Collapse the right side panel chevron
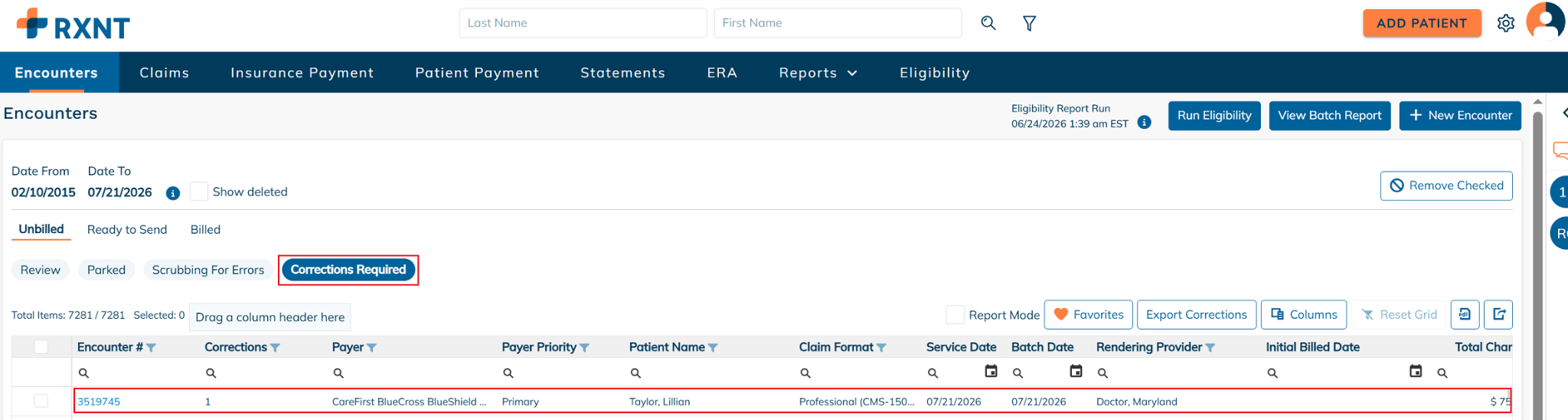This screenshot has height=420, width=1568. [x=1563, y=113]
